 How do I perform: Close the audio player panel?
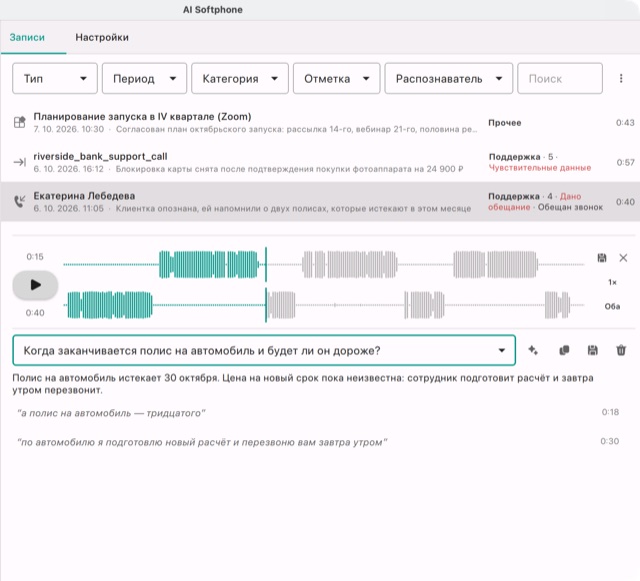[623, 258]
